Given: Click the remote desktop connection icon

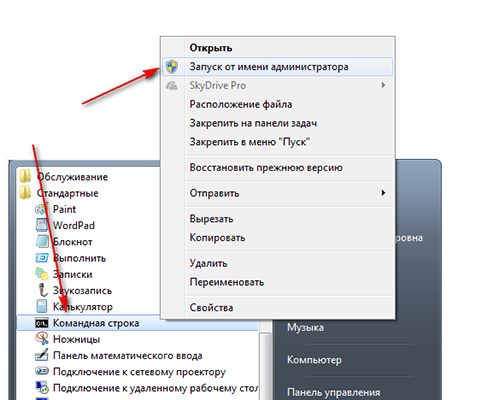Looking at the screenshot, I should [42, 387].
